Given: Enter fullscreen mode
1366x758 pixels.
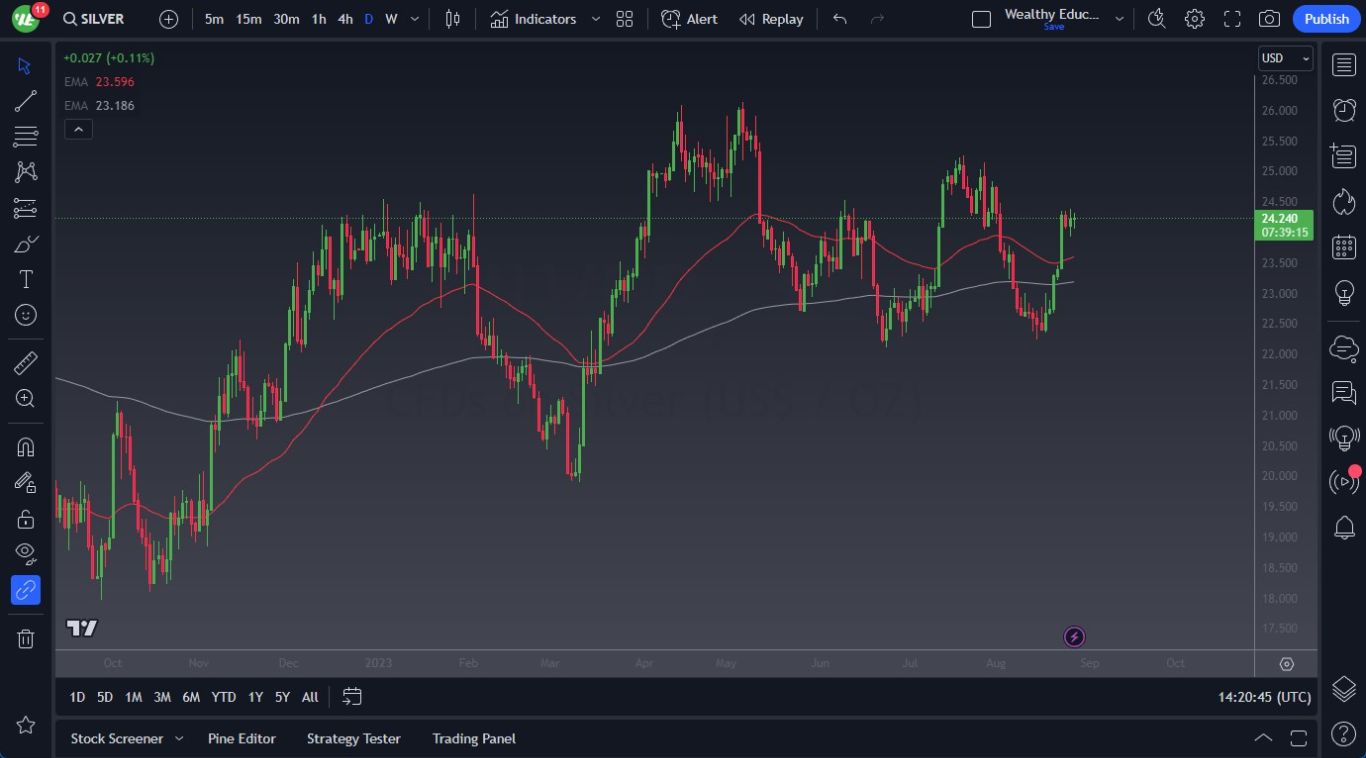Looking at the screenshot, I should click(x=1232, y=19).
